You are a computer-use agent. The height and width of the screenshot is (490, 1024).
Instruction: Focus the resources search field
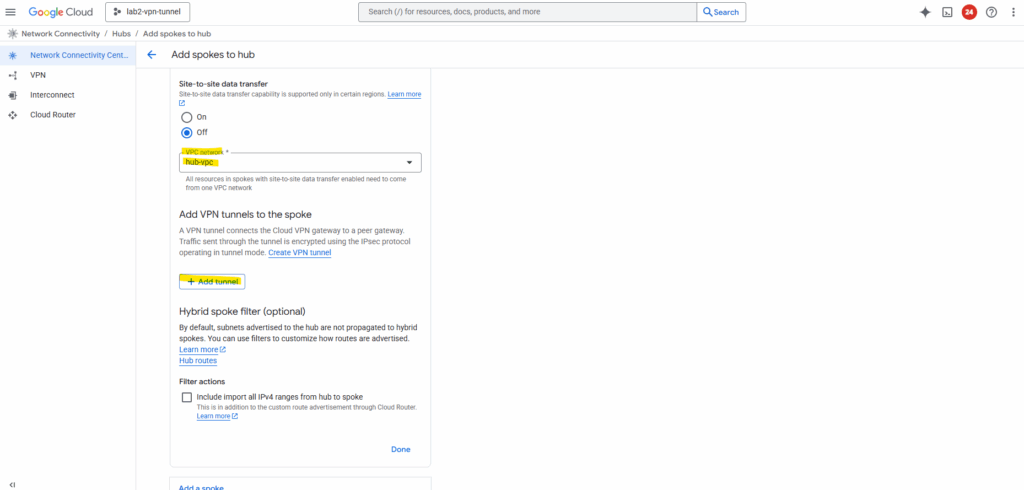click(x=528, y=12)
